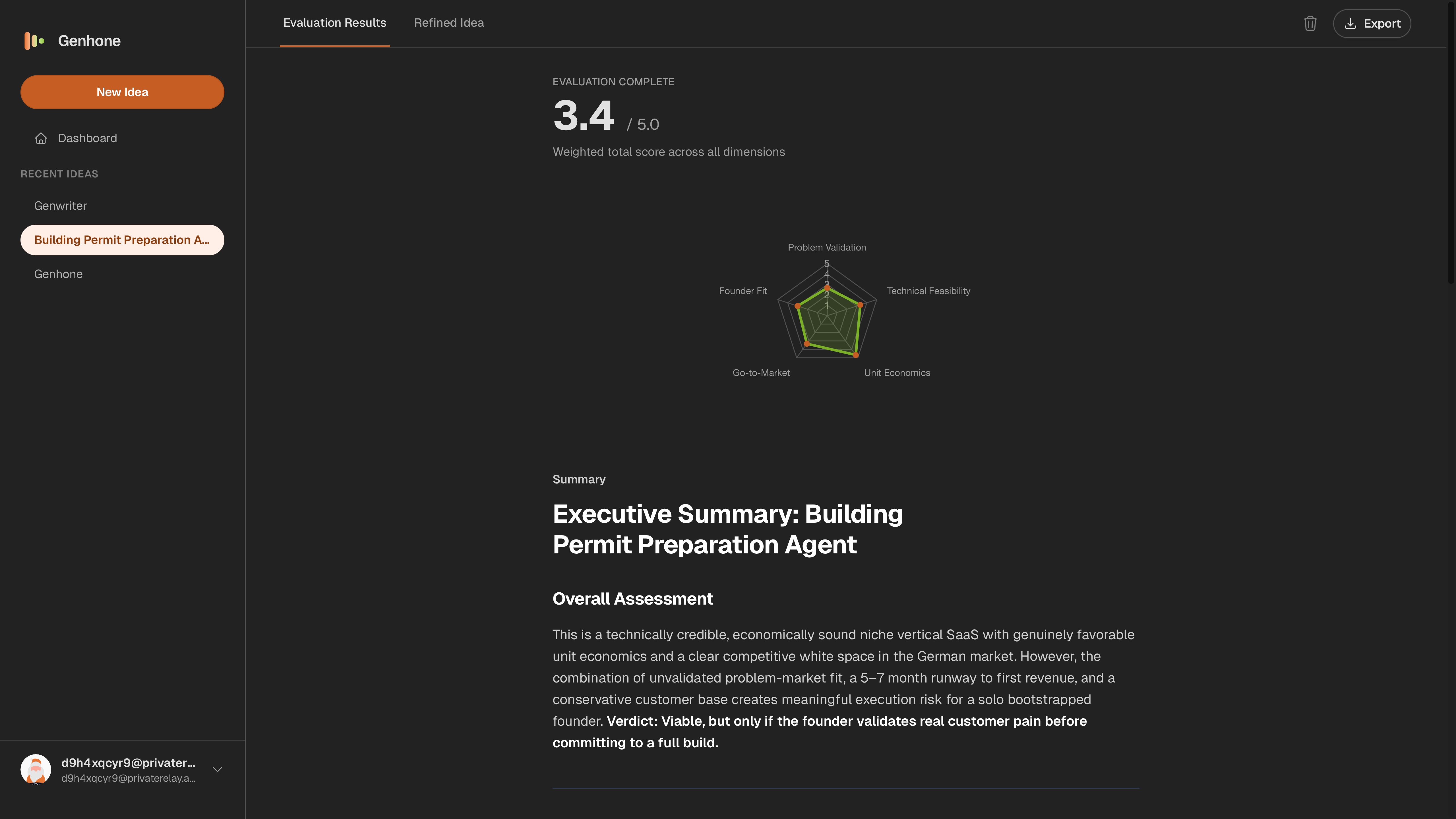This screenshot has height=819, width=1456.
Task: Expand the account menu chevron
Action: [x=218, y=769]
